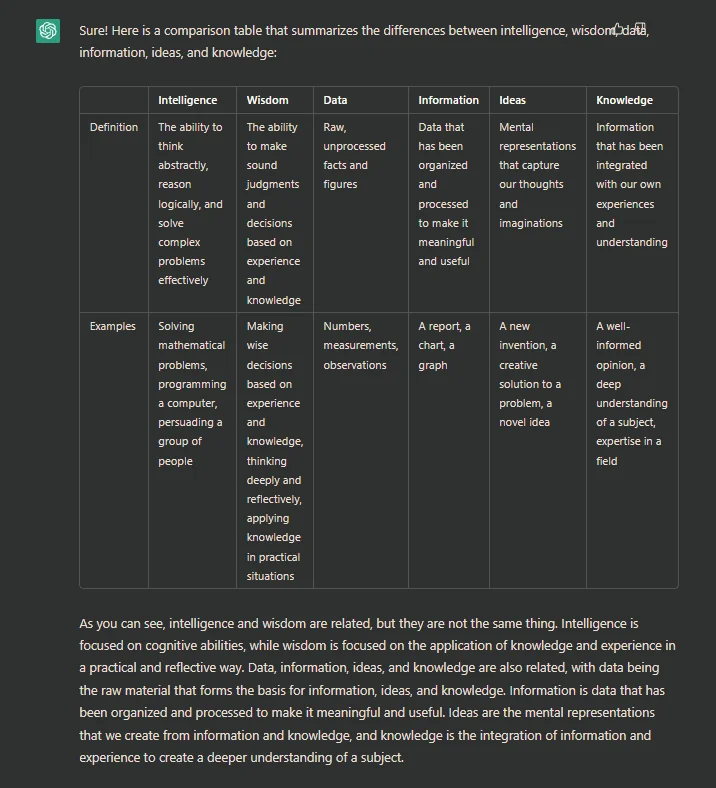Click the Wisdom column header
Viewport: 716px width, 788px height.
[267, 100]
